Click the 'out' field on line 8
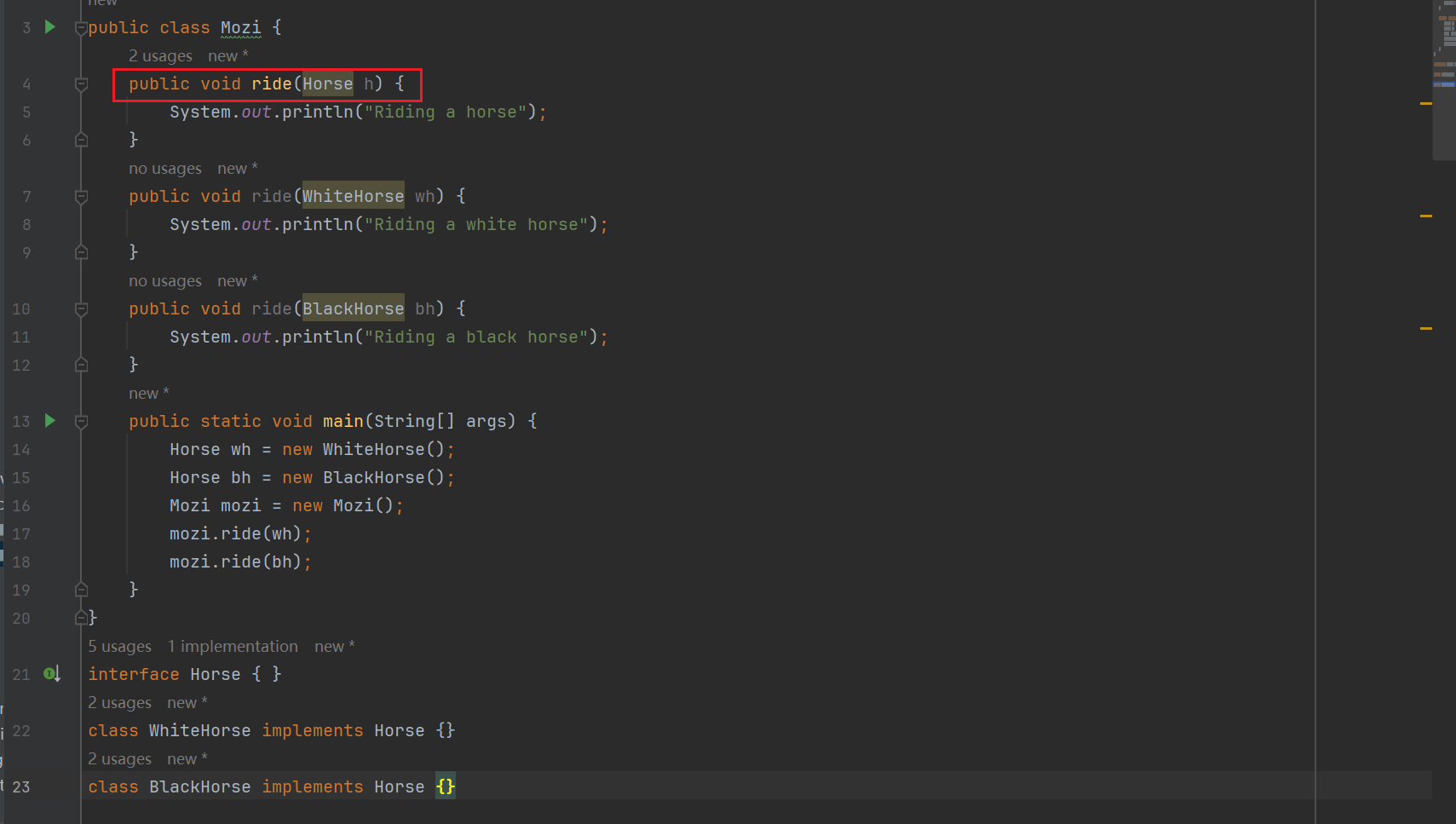This screenshot has width=1456, height=824. click(x=256, y=225)
